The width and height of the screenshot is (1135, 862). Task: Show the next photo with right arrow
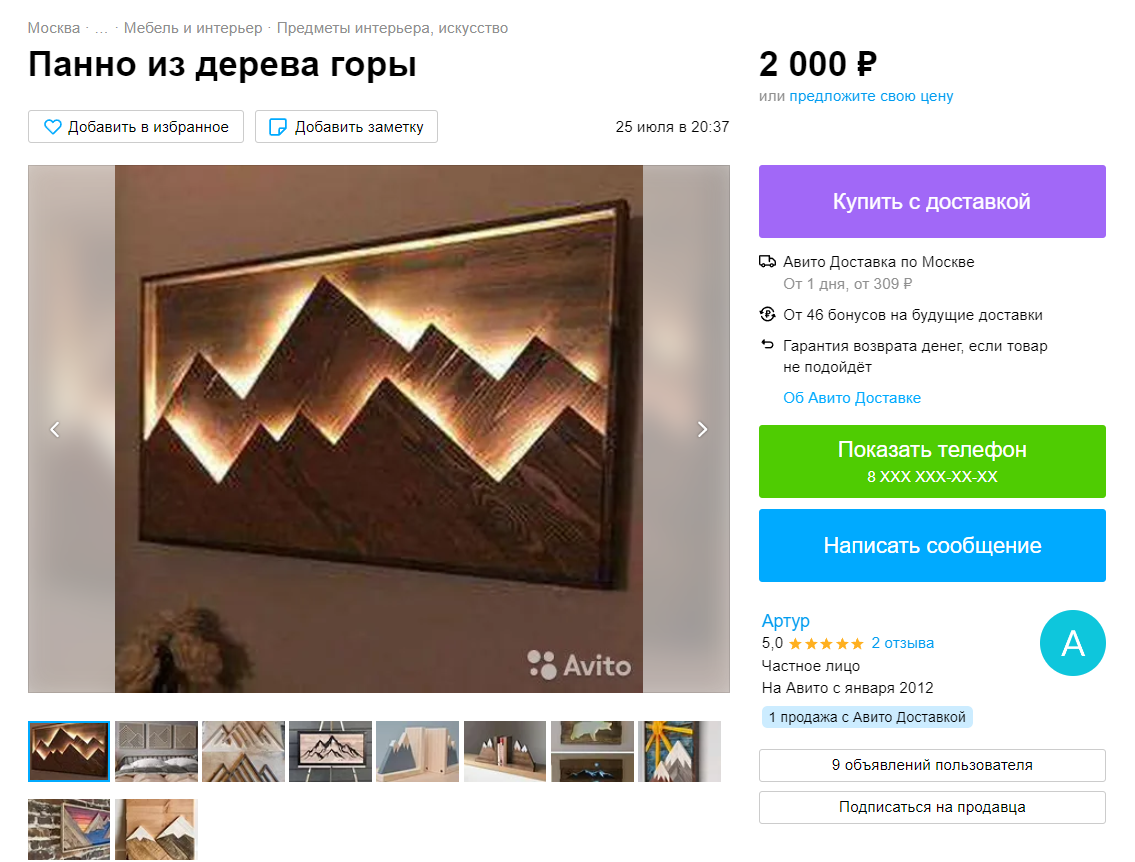coord(701,429)
